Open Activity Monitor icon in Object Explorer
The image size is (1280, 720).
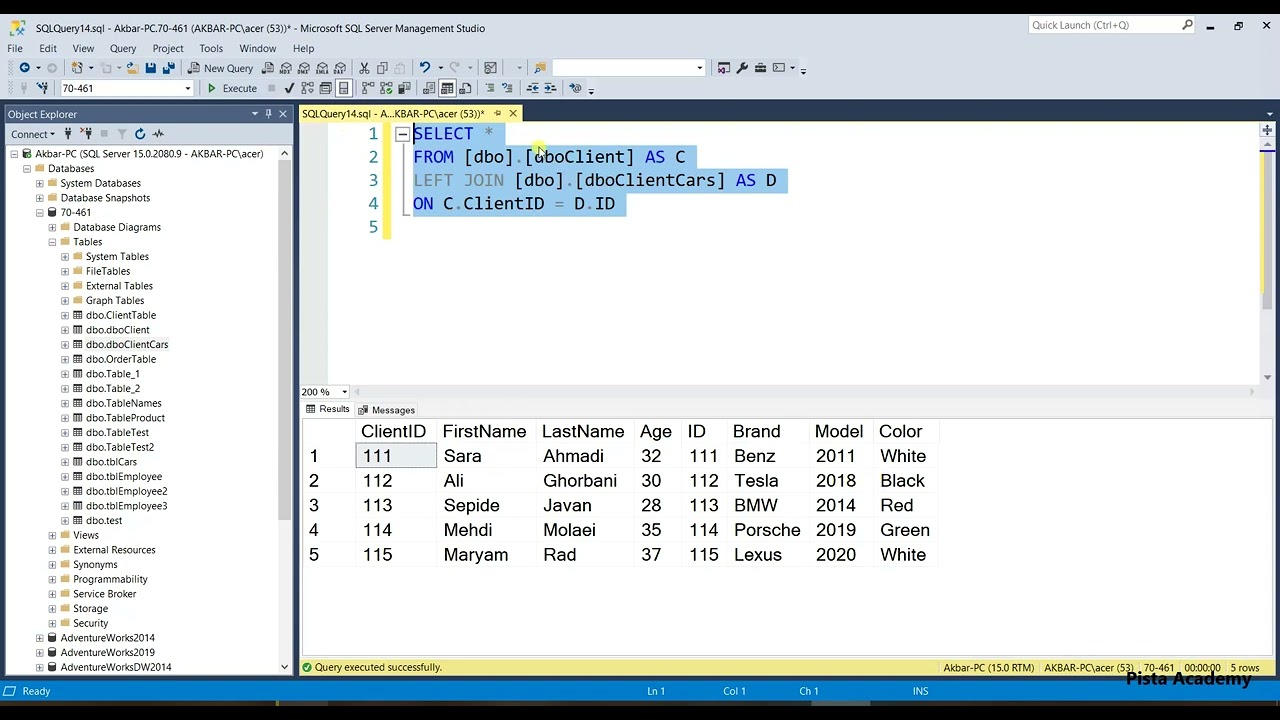pyautogui.click(x=158, y=134)
